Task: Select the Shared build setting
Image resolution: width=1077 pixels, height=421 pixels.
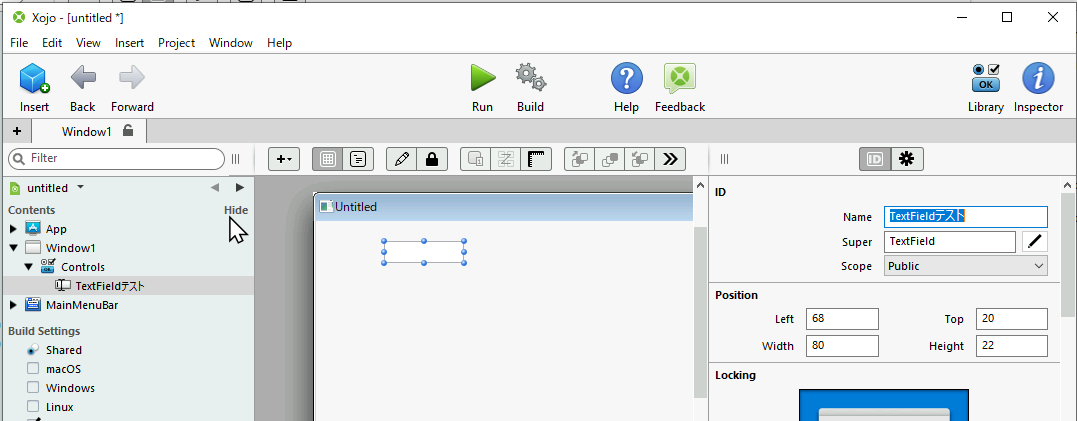Action: (x=64, y=350)
